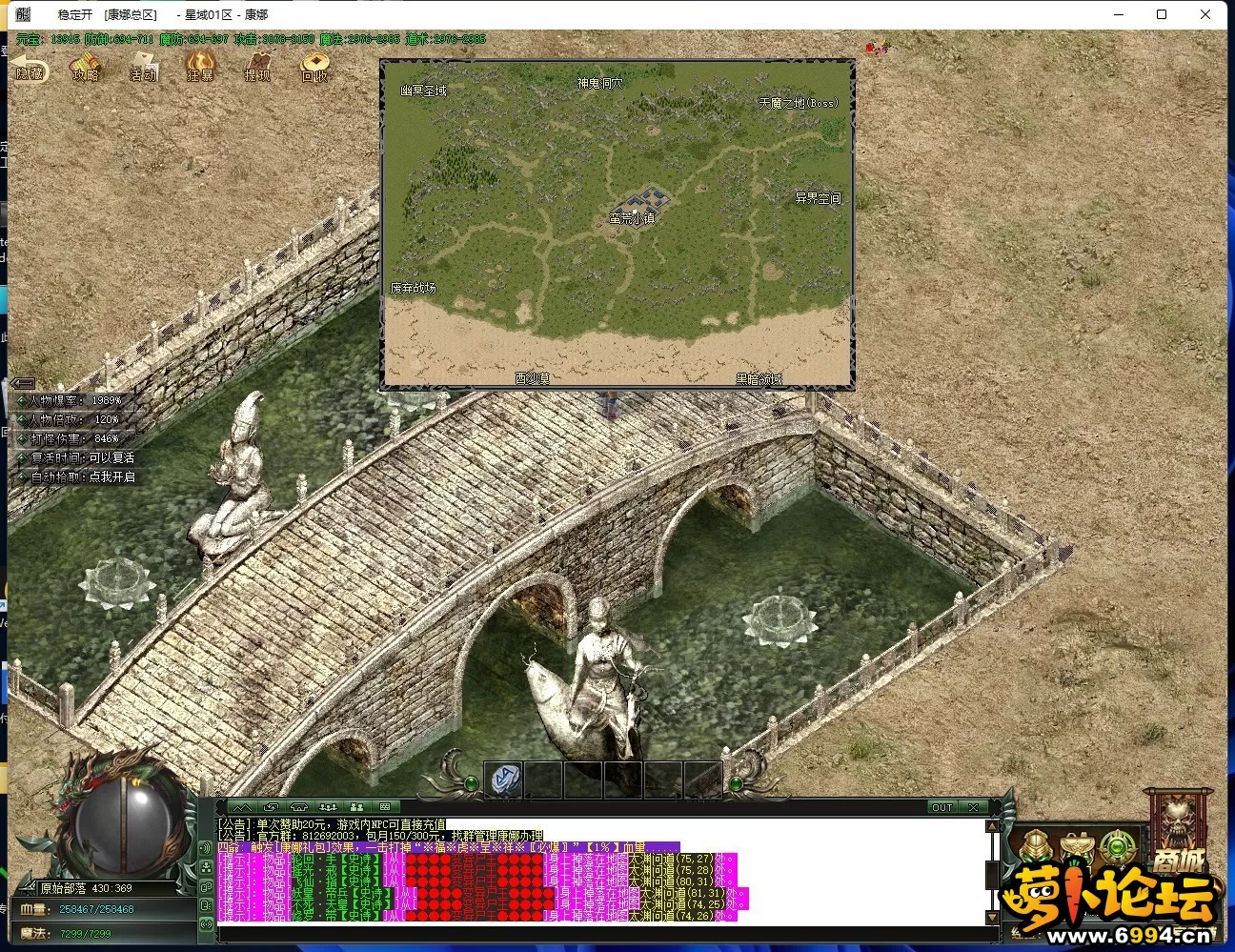Hide the top icon bar with 隐藏
The width and height of the screenshot is (1235, 952).
pos(30,69)
